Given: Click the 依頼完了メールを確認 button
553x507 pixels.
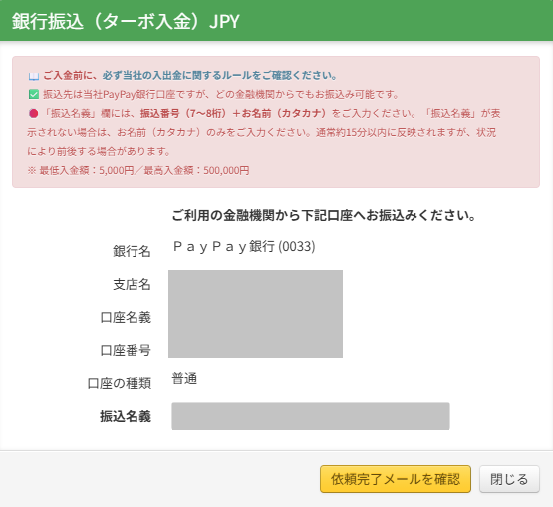Looking at the screenshot, I should pos(395,479).
